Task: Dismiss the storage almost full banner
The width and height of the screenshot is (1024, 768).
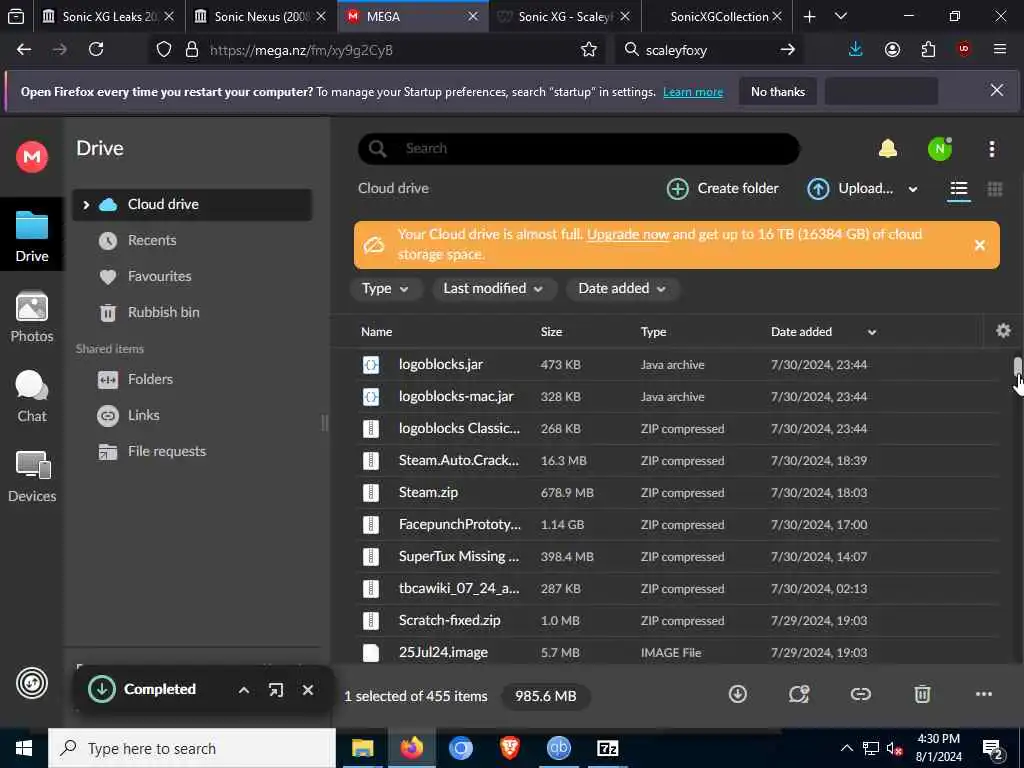Action: tap(980, 246)
